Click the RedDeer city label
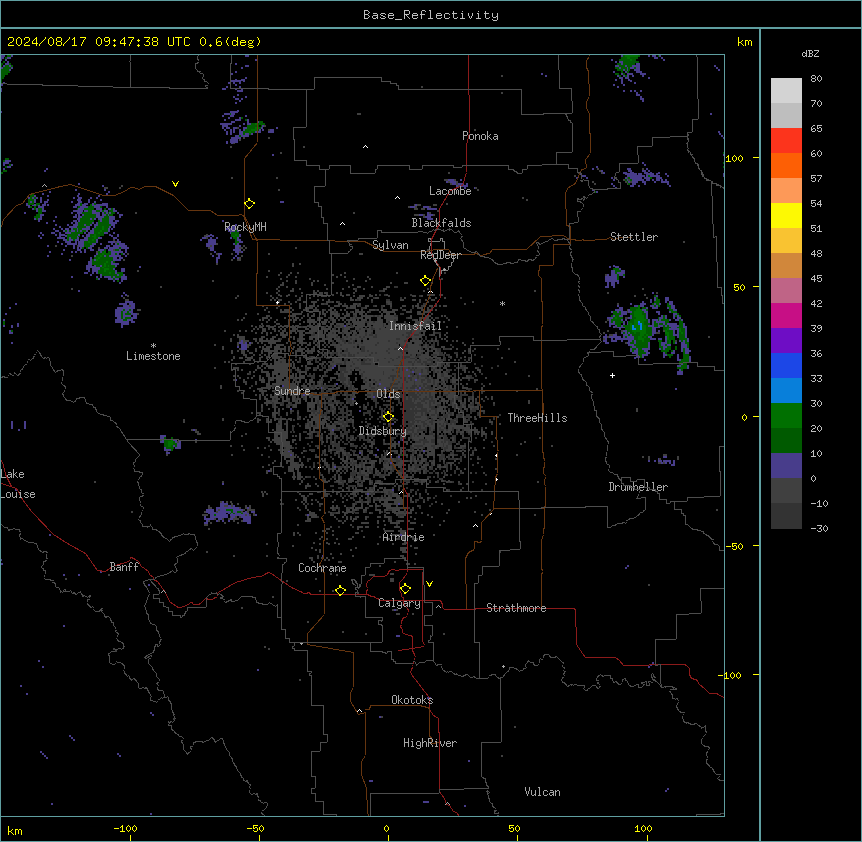 440,255
